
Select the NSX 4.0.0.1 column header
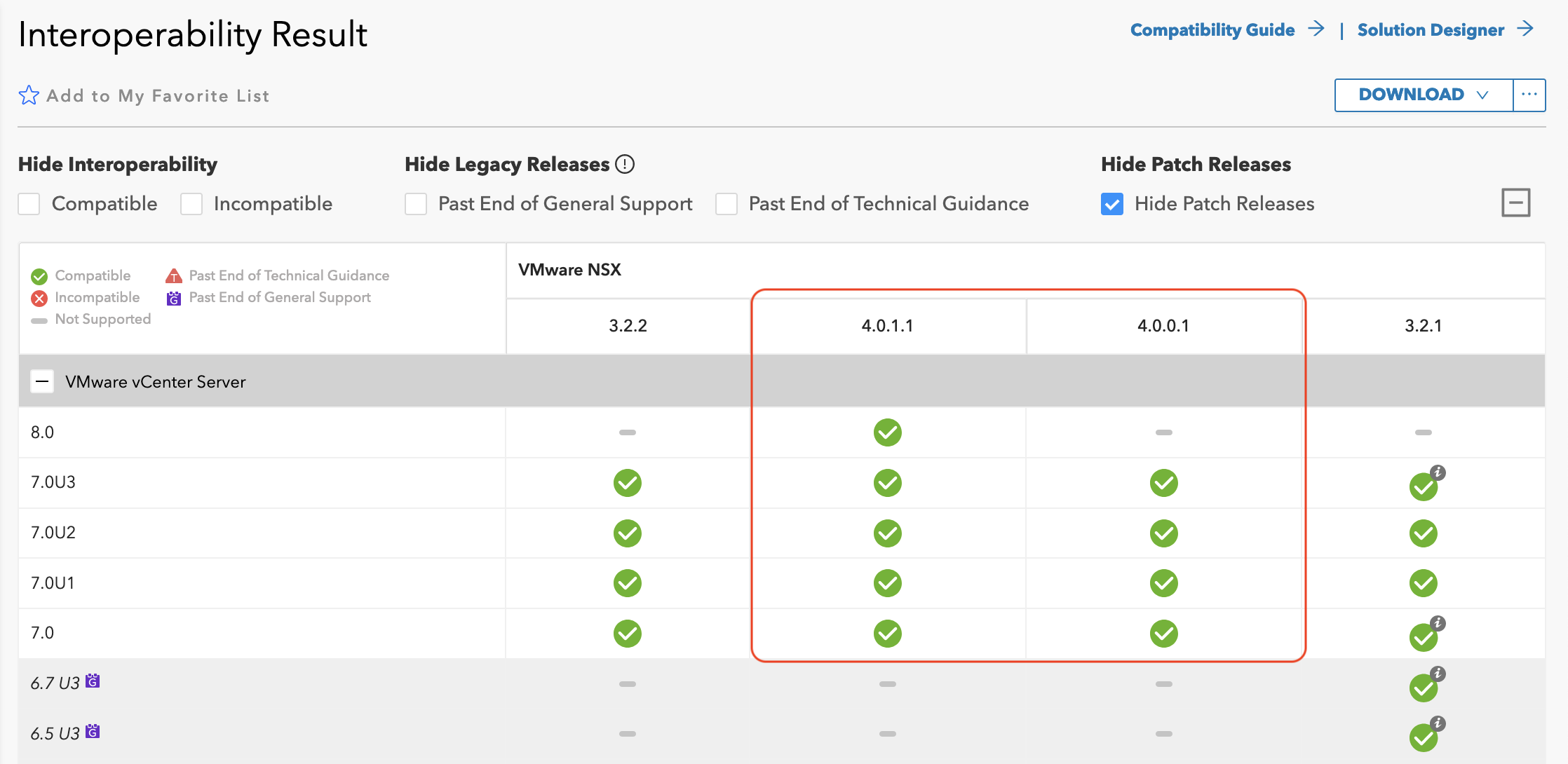pyautogui.click(x=1163, y=326)
